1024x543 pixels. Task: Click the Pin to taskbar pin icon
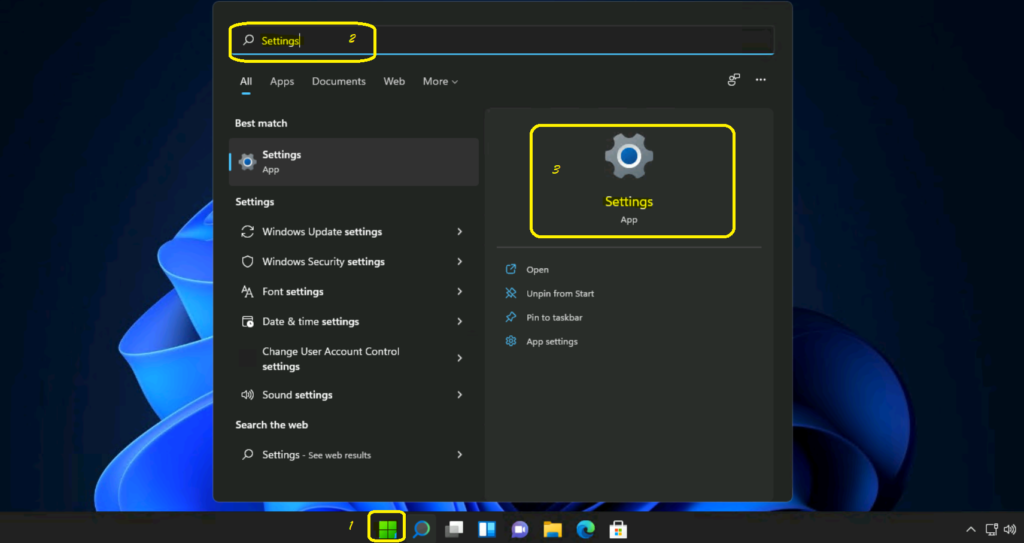511,318
